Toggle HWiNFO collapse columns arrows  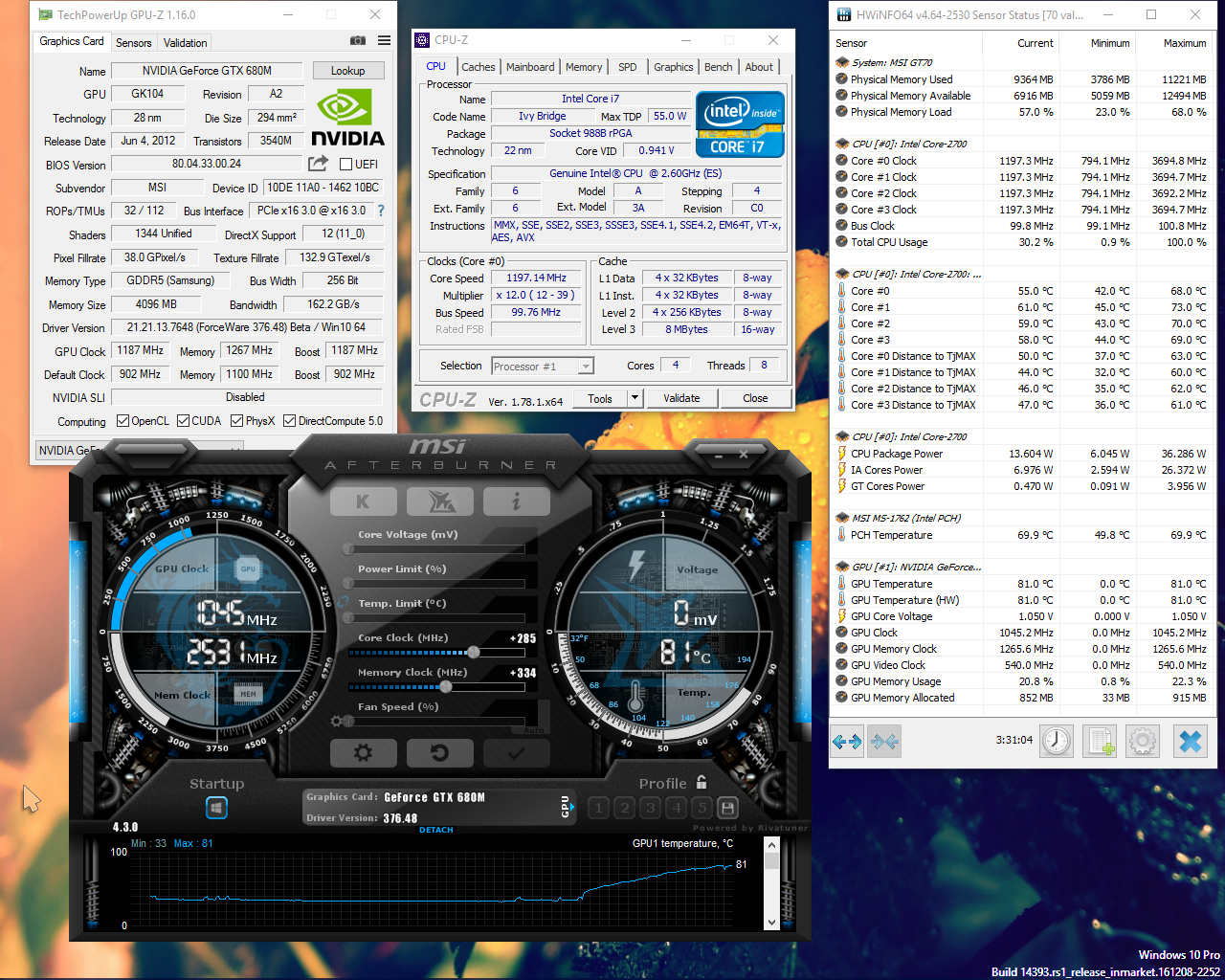(x=885, y=741)
